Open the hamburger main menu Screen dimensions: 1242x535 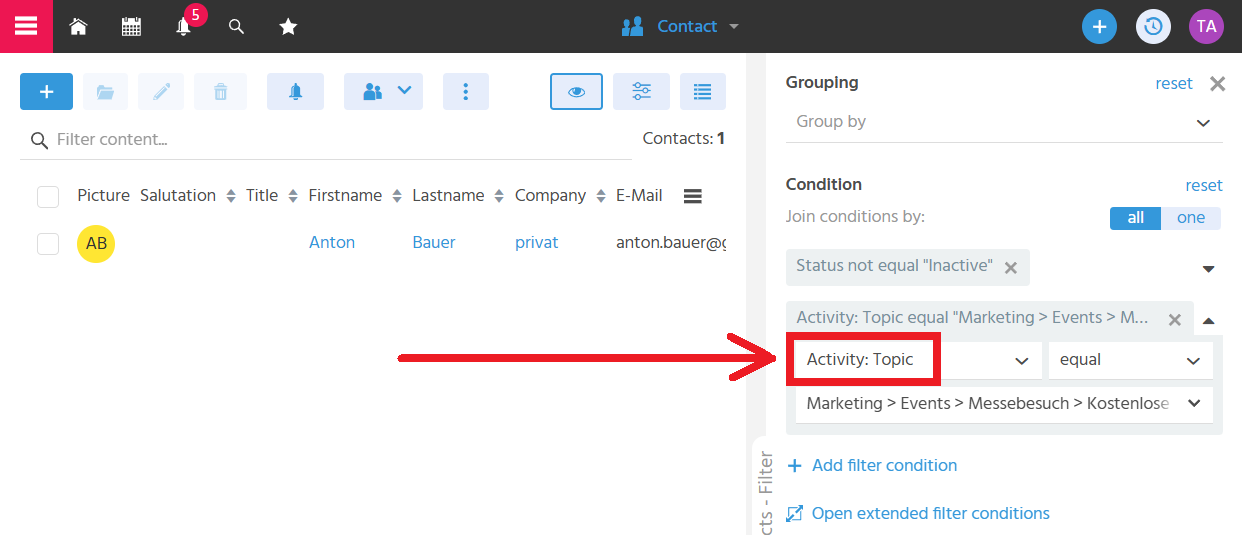click(x=26, y=26)
